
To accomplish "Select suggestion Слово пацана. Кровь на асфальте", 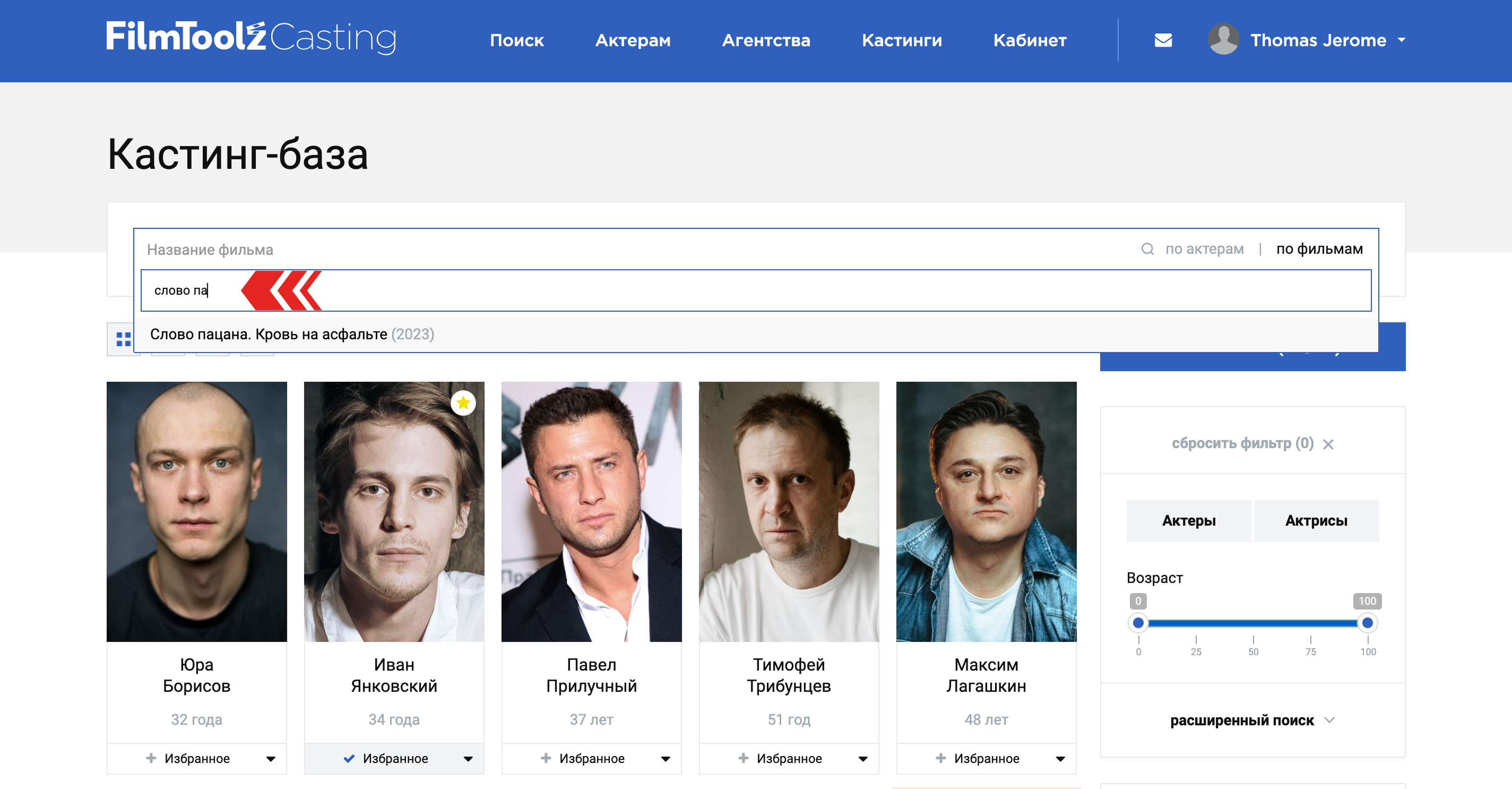I will pyautogui.click(x=756, y=334).
